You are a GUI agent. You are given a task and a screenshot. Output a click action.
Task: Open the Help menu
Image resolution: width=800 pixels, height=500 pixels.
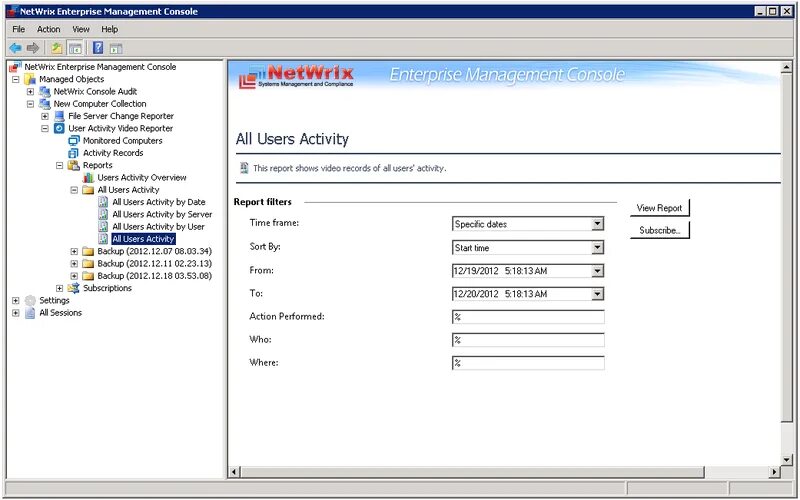[x=109, y=30]
